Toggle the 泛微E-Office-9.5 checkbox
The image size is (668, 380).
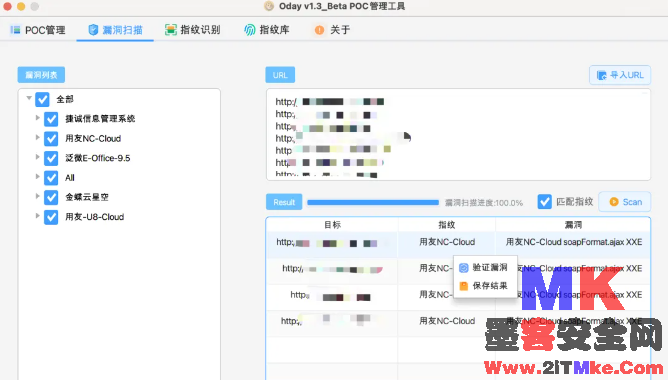51,158
